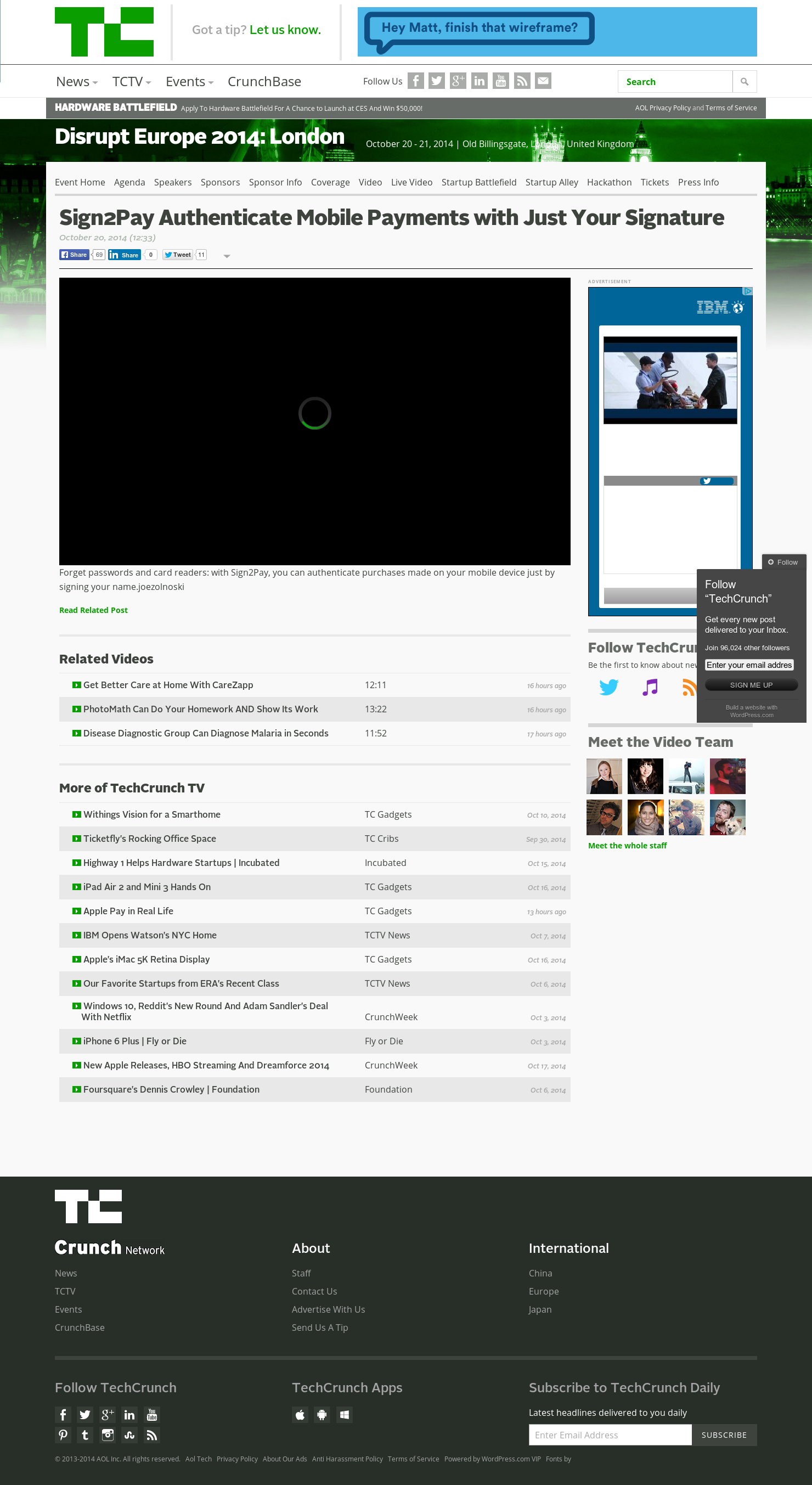The height and width of the screenshot is (1485, 812).
Task: Click footer Twitter icon
Action: click(x=85, y=1415)
